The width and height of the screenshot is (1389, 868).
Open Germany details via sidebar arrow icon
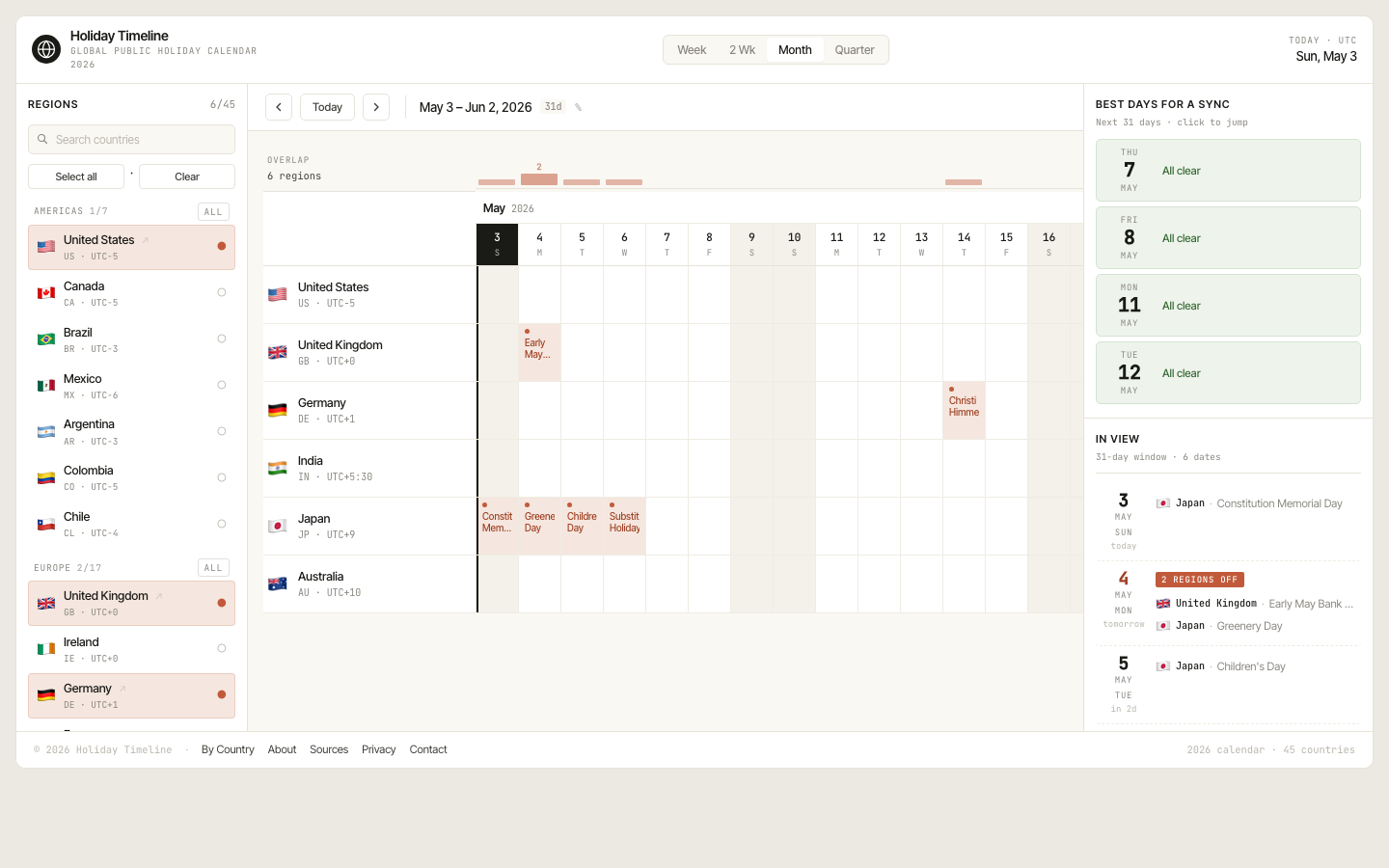tap(123, 689)
